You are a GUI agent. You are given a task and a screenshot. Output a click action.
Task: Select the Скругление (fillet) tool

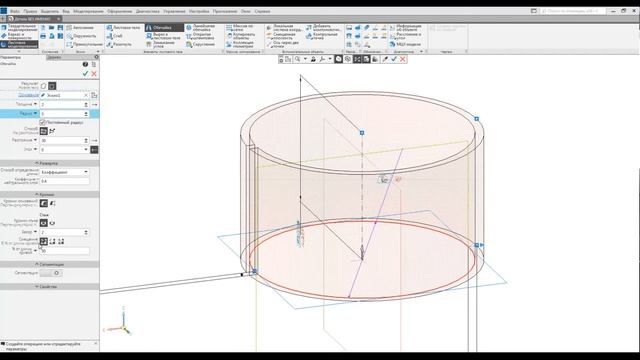click(200, 44)
